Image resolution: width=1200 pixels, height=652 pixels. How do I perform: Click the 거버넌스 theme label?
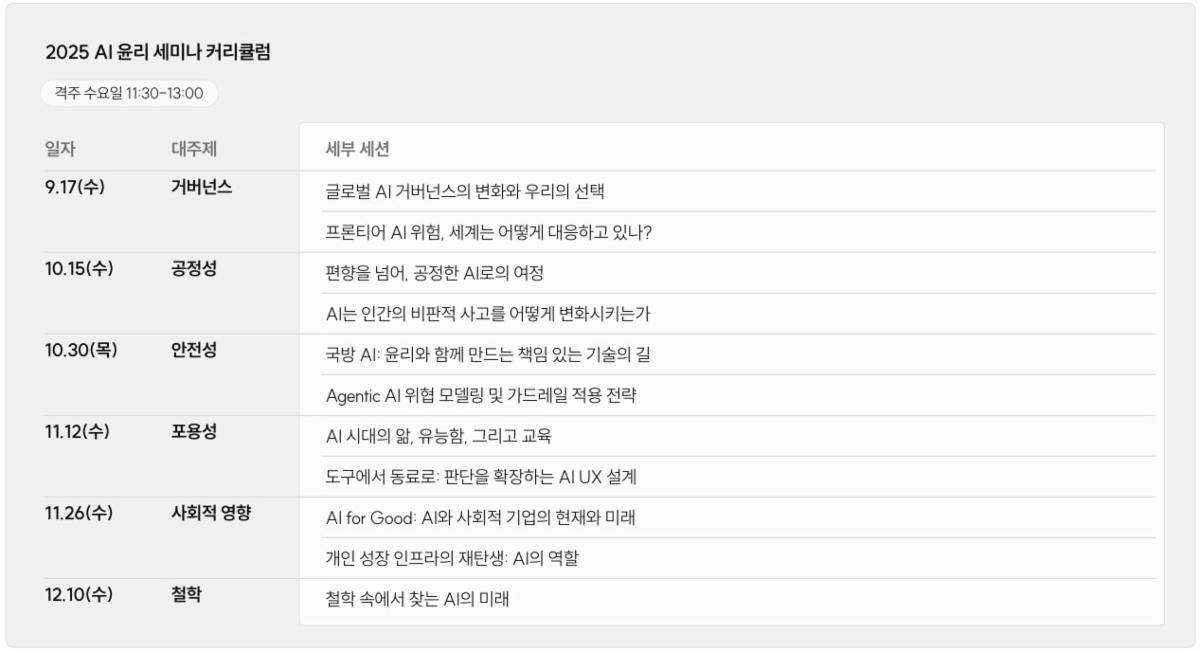202,187
